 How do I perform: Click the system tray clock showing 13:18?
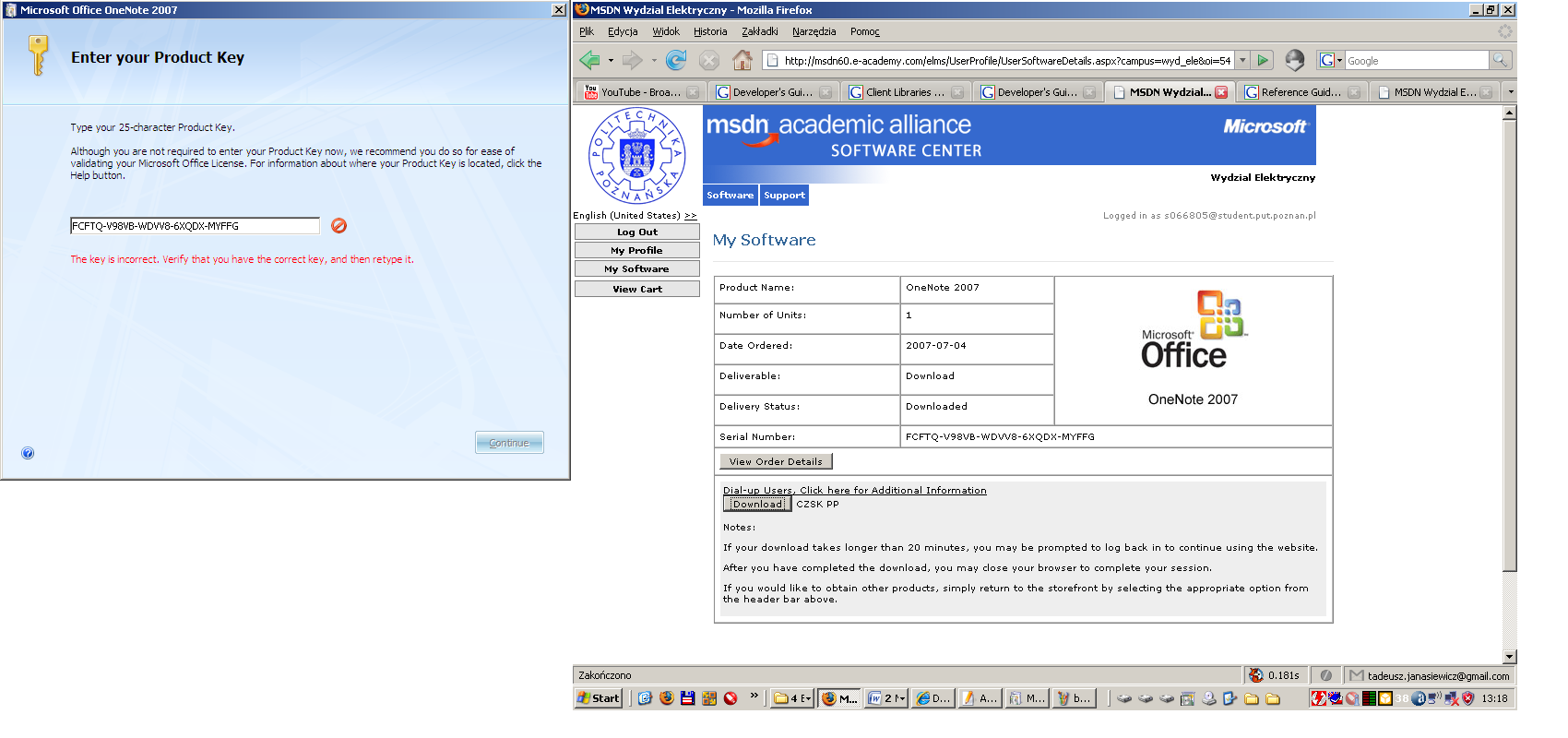click(x=1494, y=698)
